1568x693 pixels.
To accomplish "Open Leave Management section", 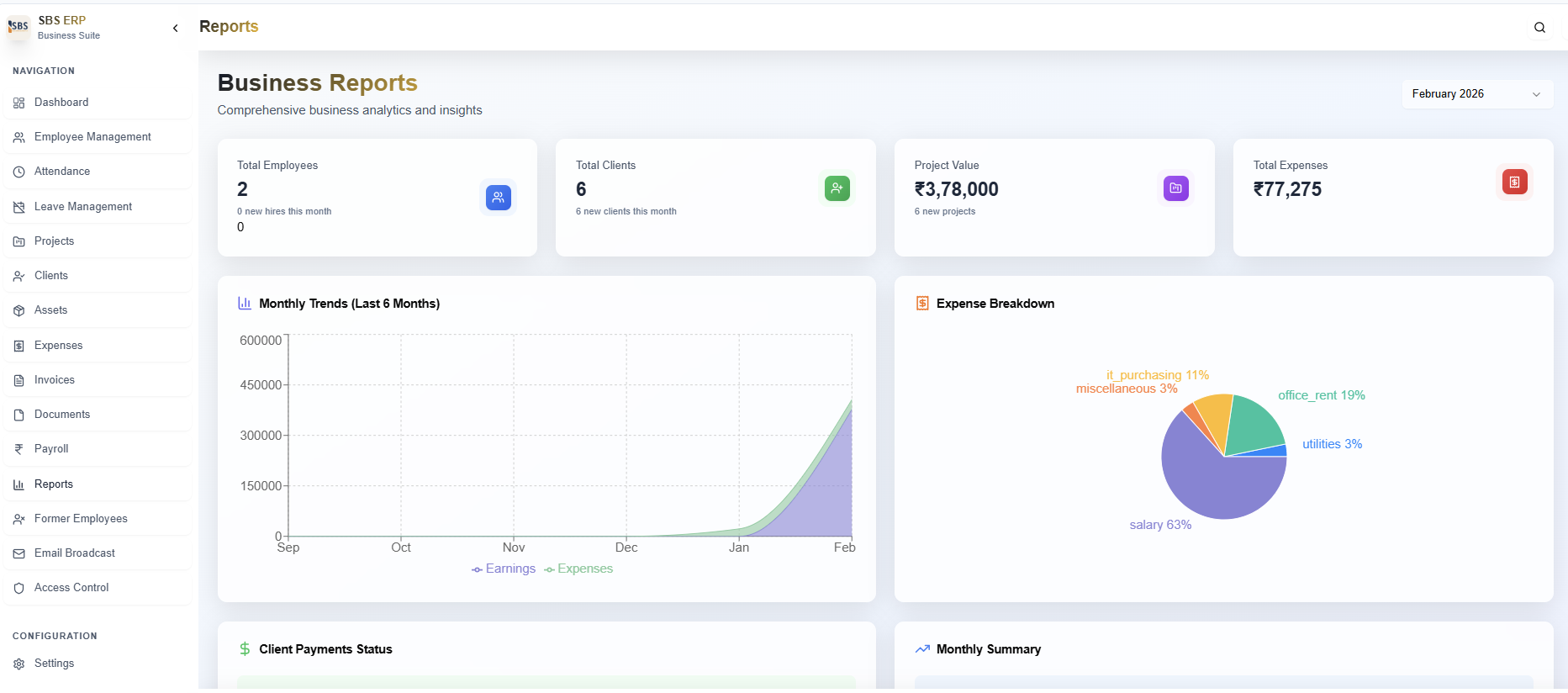I will (98, 207).
